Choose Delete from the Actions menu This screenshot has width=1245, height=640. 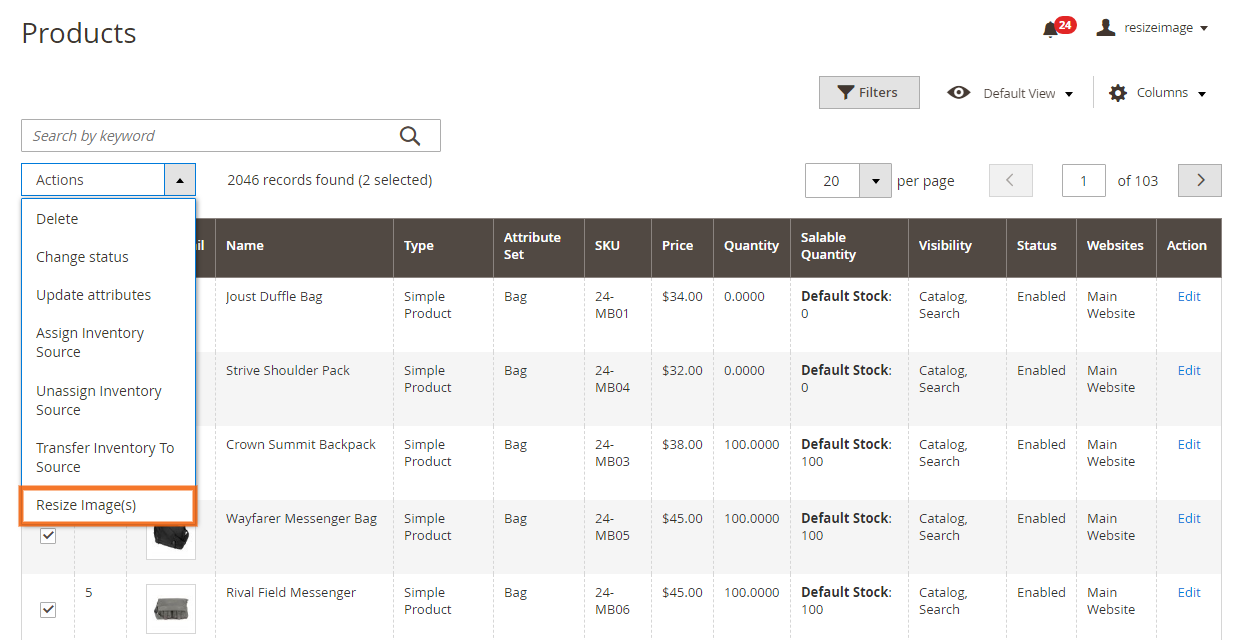[x=57, y=218]
